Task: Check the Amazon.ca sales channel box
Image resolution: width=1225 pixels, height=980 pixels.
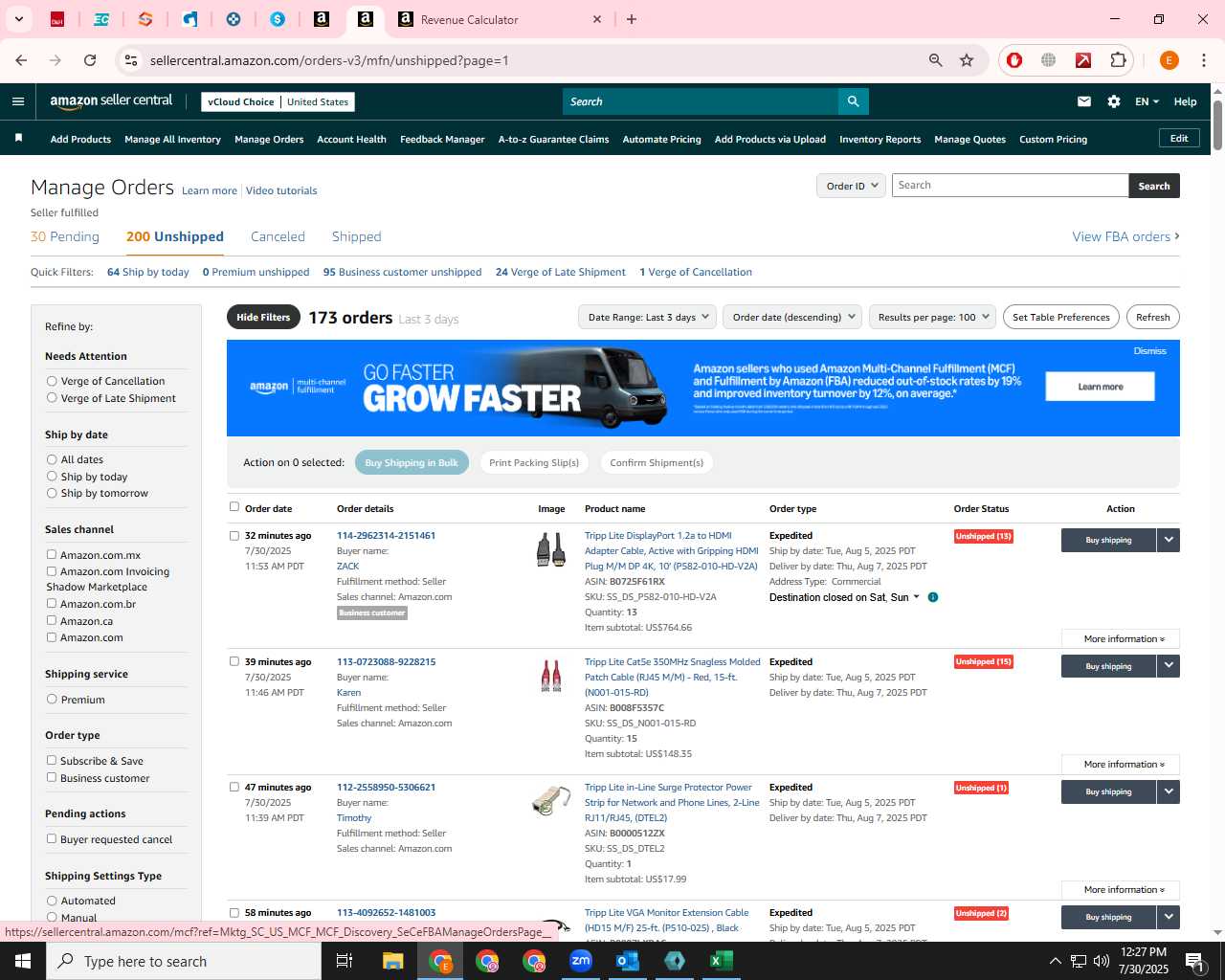Action: (x=52, y=620)
